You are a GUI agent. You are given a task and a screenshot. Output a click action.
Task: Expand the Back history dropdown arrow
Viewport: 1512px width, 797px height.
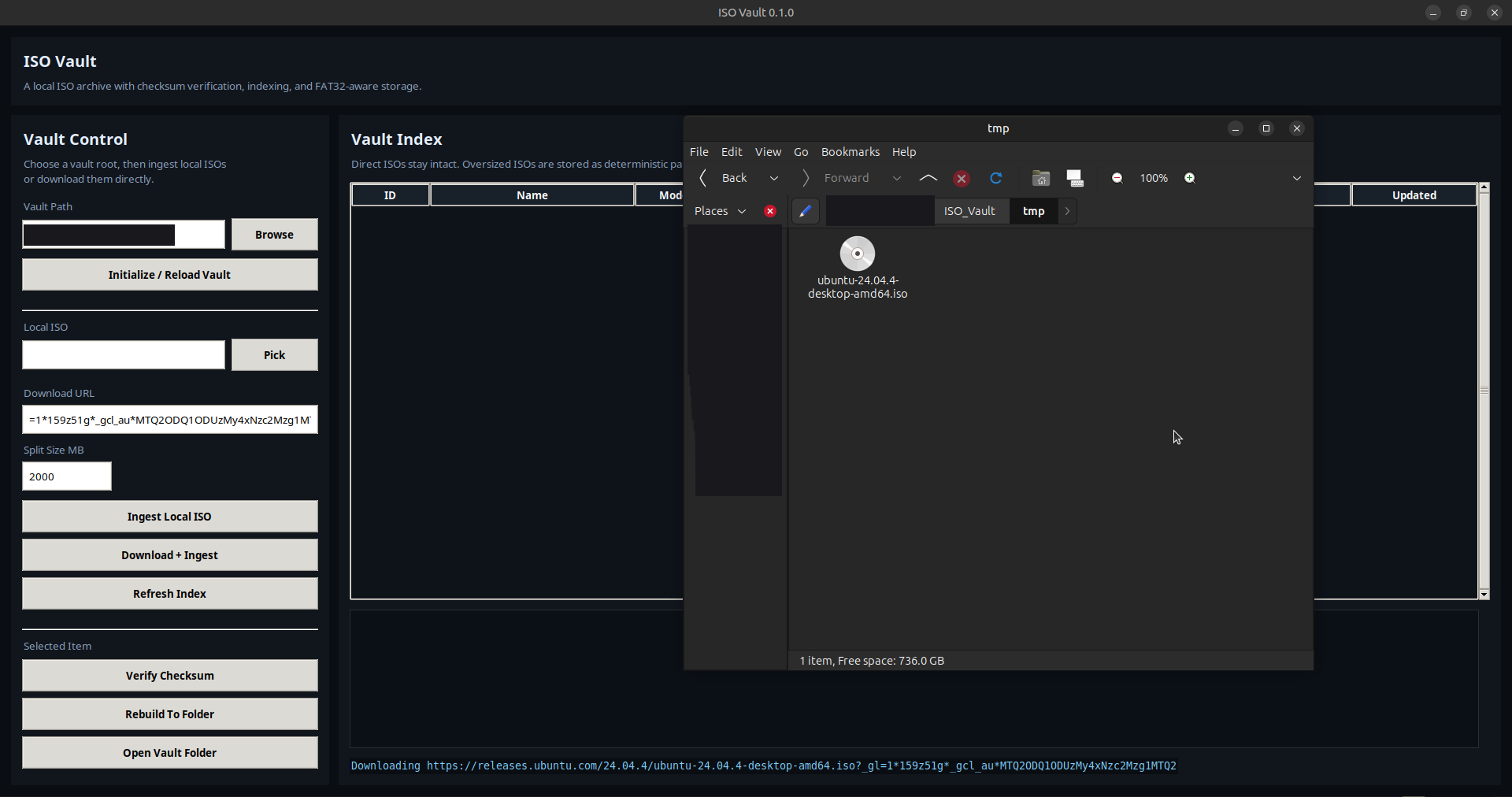(x=774, y=178)
